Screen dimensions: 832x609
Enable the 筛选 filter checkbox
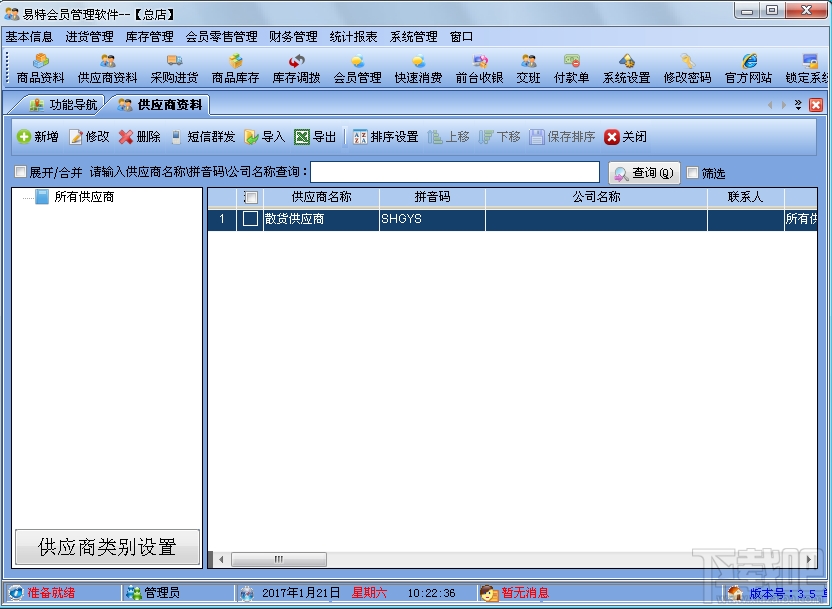coord(691,172)
